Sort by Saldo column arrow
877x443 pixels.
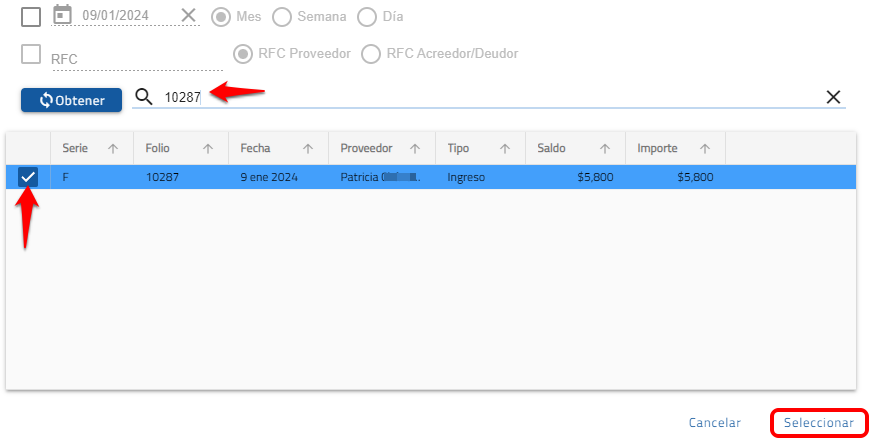[605, 148]
